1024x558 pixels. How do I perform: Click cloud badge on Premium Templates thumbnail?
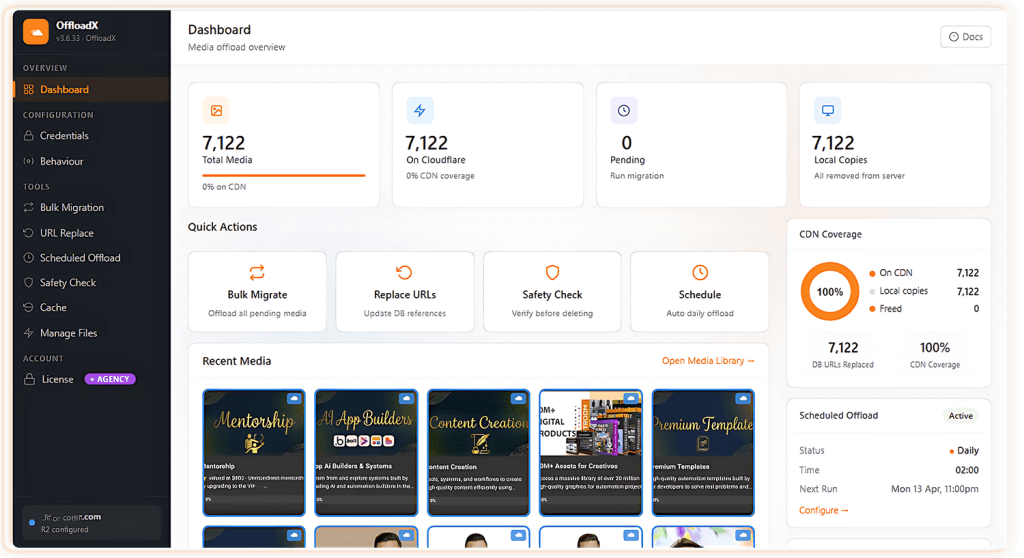(x=743, y=398)
